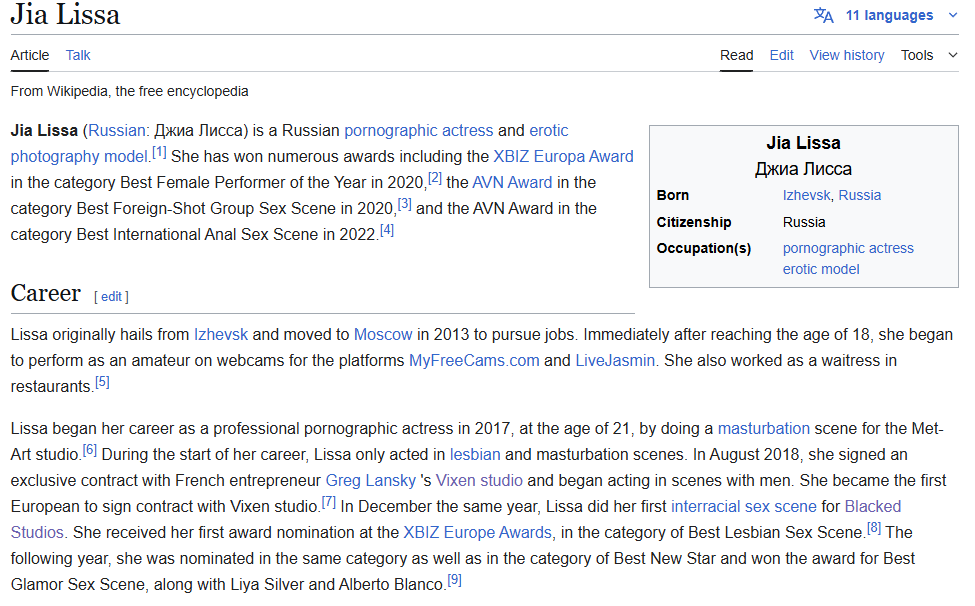Jump to citation [7]

coord(329,502)
